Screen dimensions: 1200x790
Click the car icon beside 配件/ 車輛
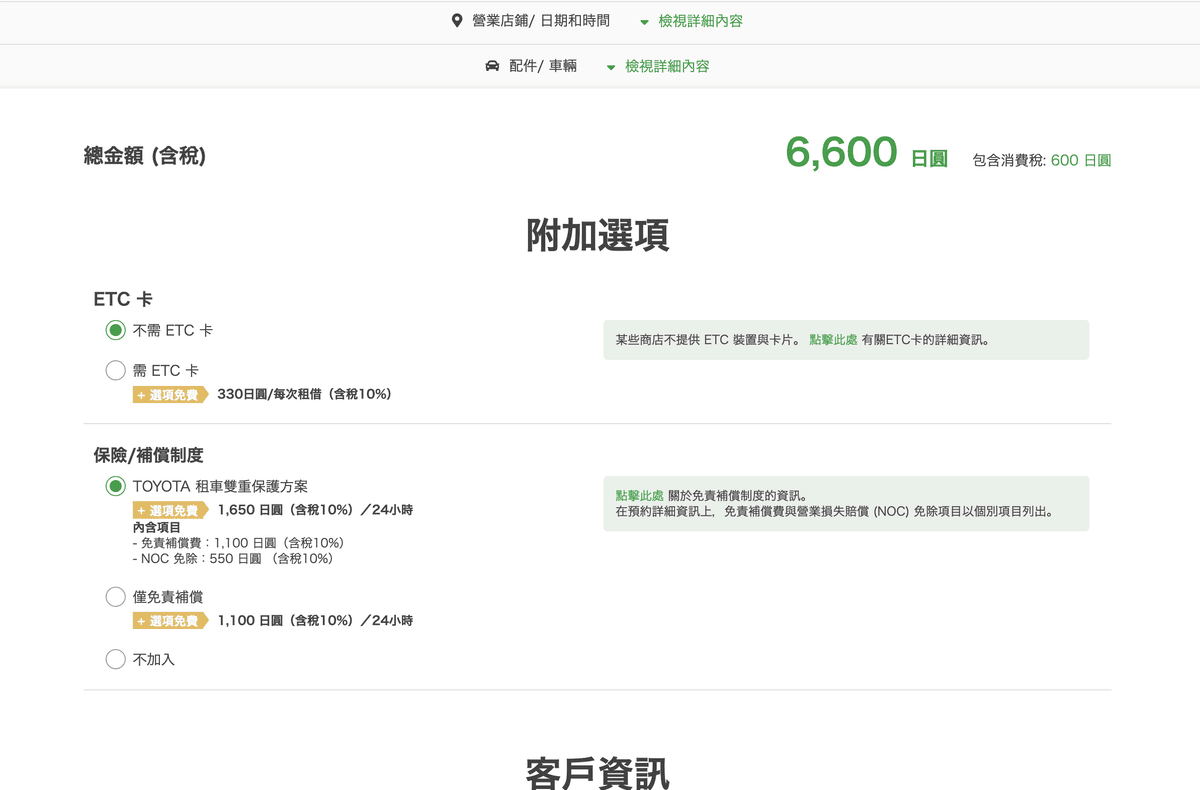492,66
